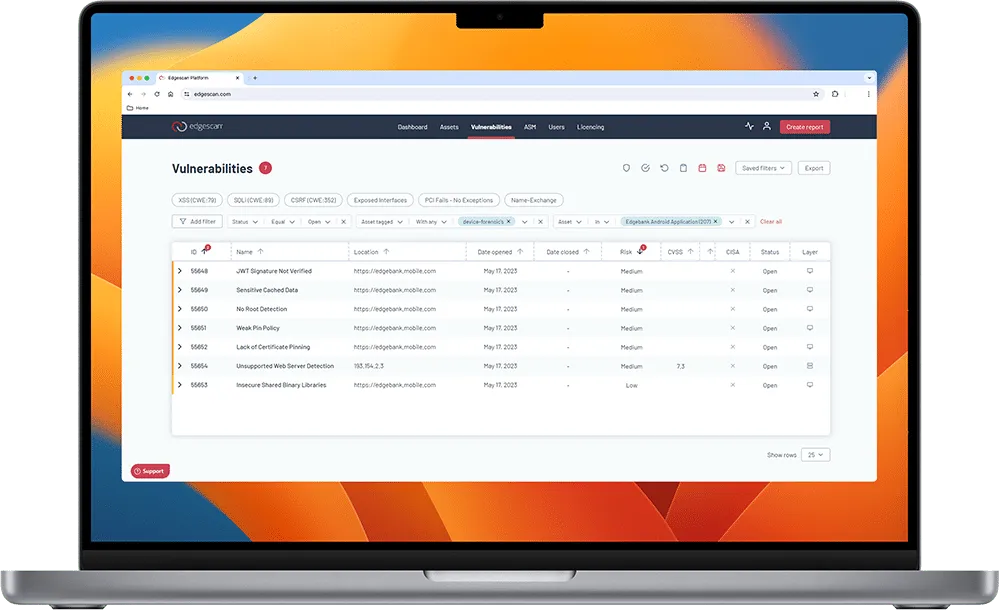Apply the SQLi (CWE:89) quick filter
The image size is (1000, 610).
tap(253, 200)
